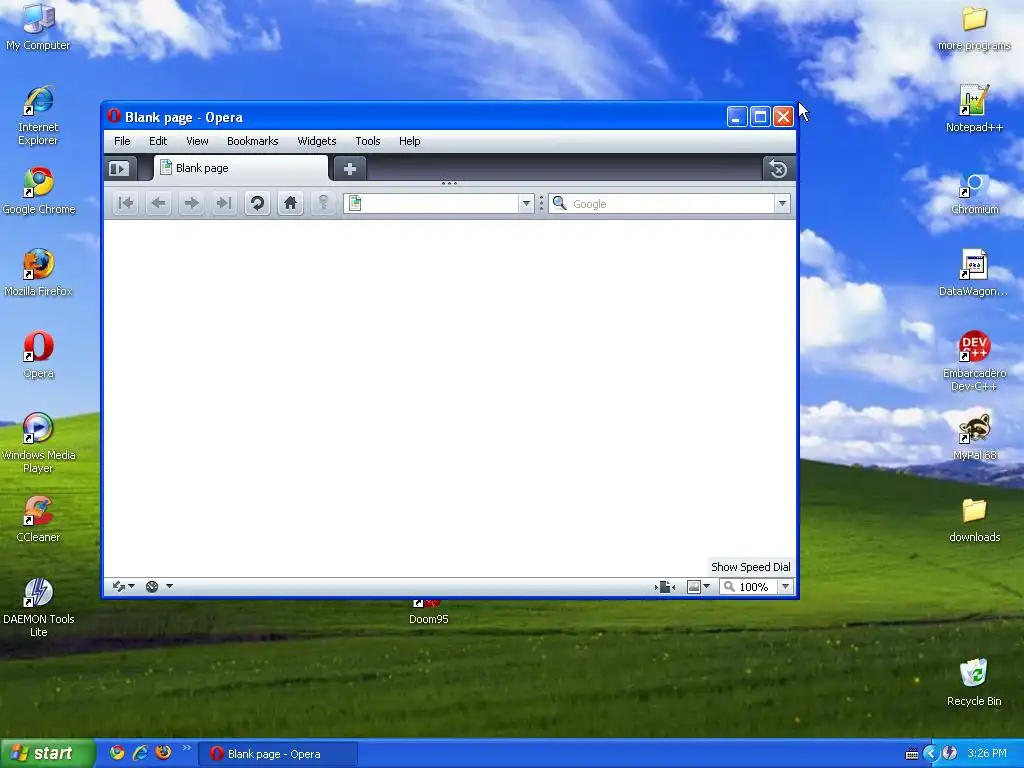Image resolution: width=1024 pixels, height=768 pixels.
Task: Click the Forward arrow button
Action: pos(191,203)
